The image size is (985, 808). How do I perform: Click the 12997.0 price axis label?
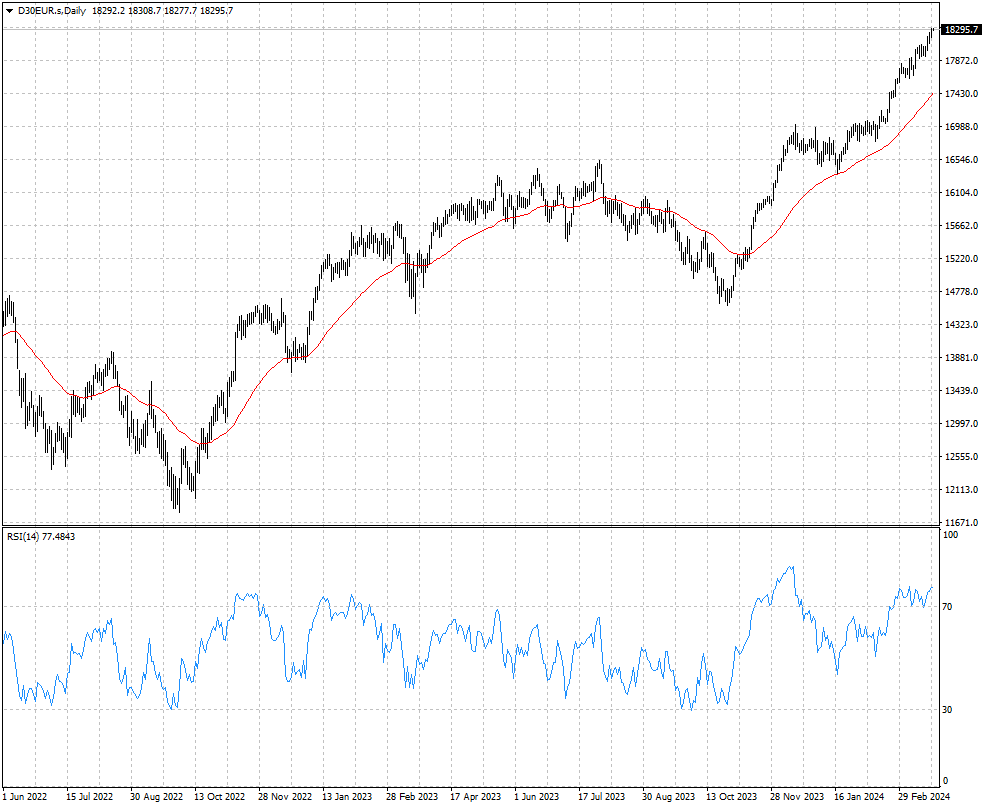pyautogui.click(x=961, y=423)
